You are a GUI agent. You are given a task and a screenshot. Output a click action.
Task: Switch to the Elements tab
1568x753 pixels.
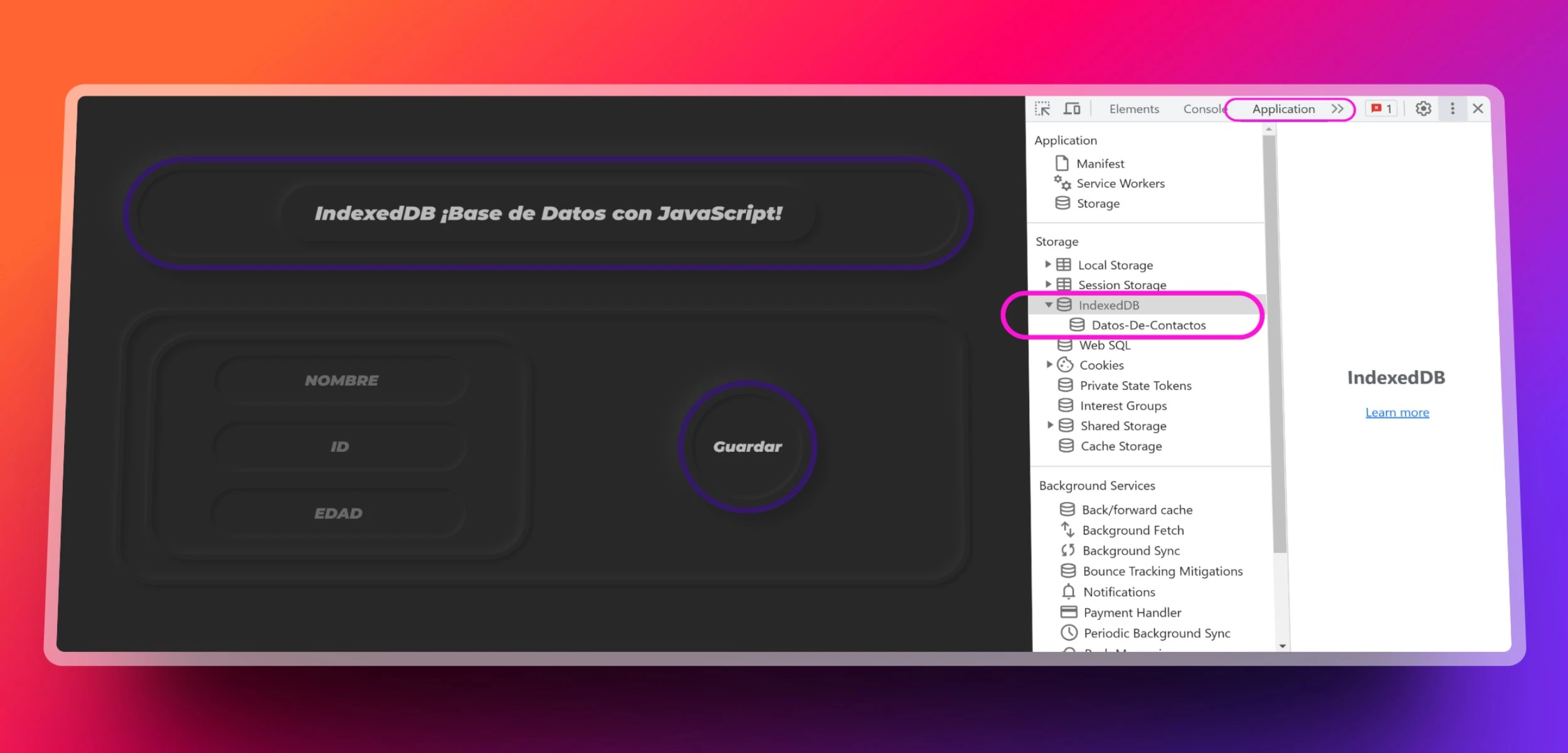click(1133, 109)
